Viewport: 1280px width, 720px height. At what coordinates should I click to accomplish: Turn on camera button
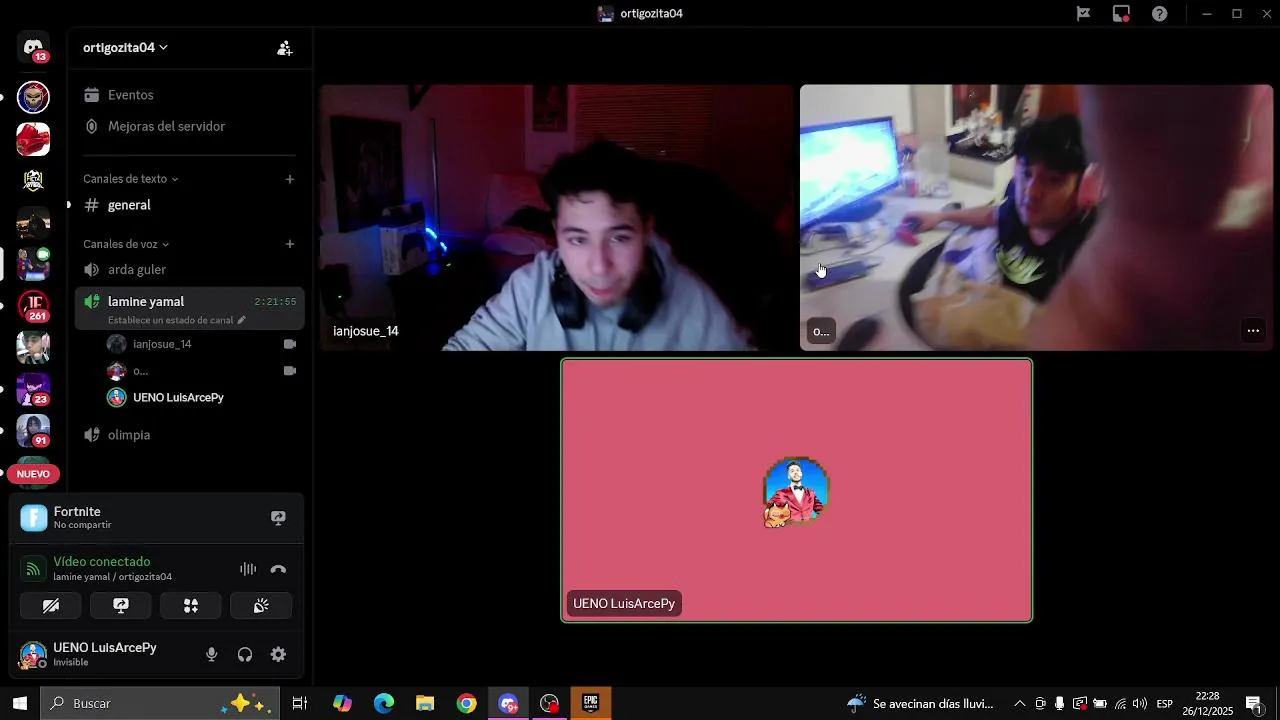tap(51, 605)
